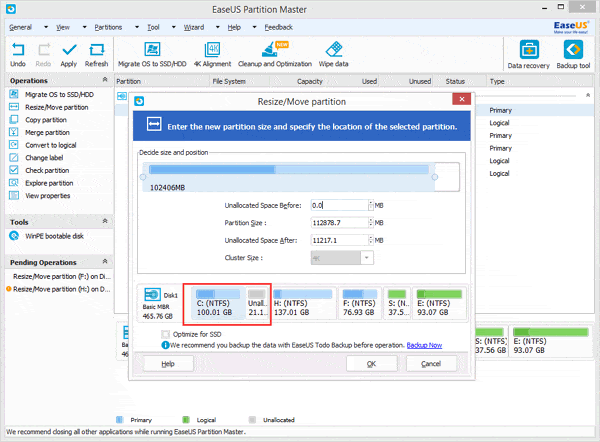
Task: Select pending Resize/Move partition (H:) entry
Action: pyautogui.click(x=61, y=289)
